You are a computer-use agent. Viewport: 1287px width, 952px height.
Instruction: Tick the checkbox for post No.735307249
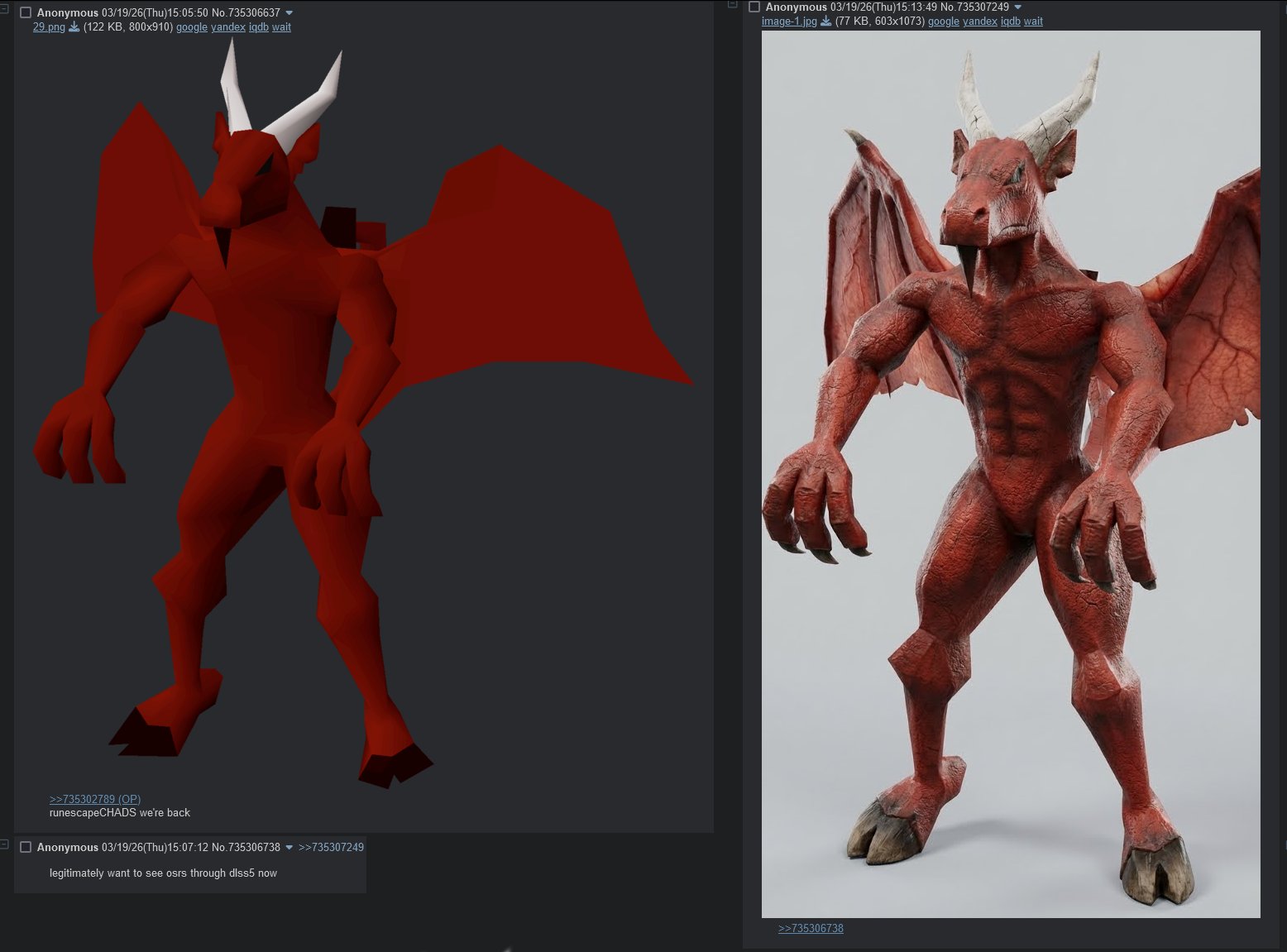pyautogui.click(x=754, y=7)
